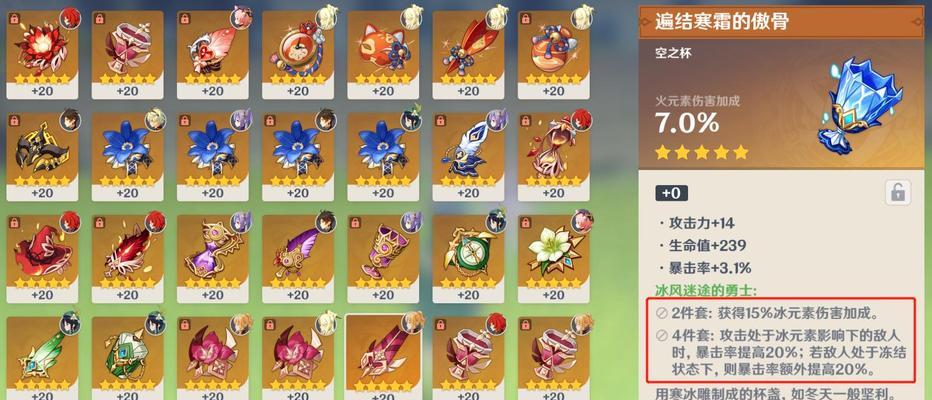Select the red witch hat artifact

tap(42, 259)
